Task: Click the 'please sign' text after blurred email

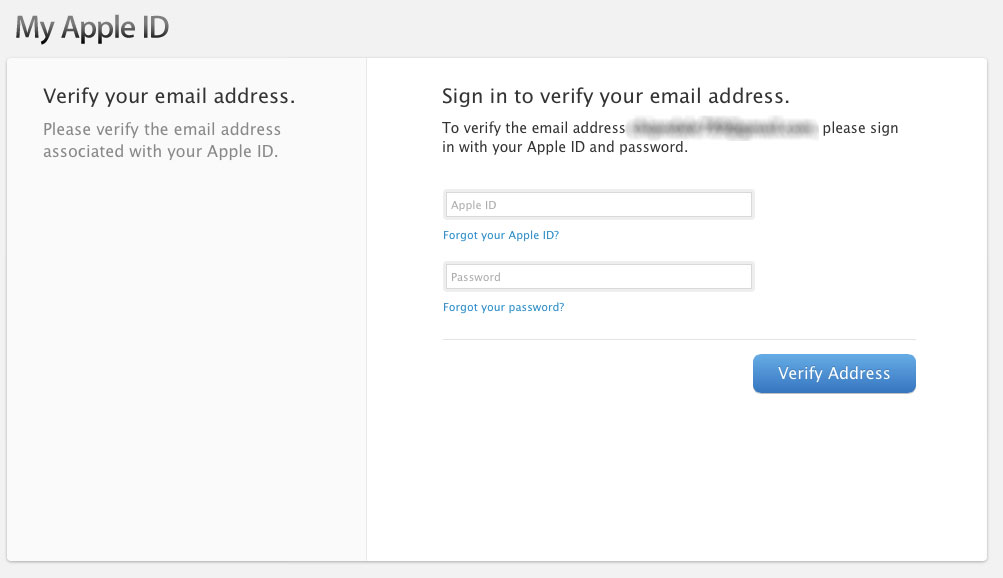Action: click(x=860, y=129)
